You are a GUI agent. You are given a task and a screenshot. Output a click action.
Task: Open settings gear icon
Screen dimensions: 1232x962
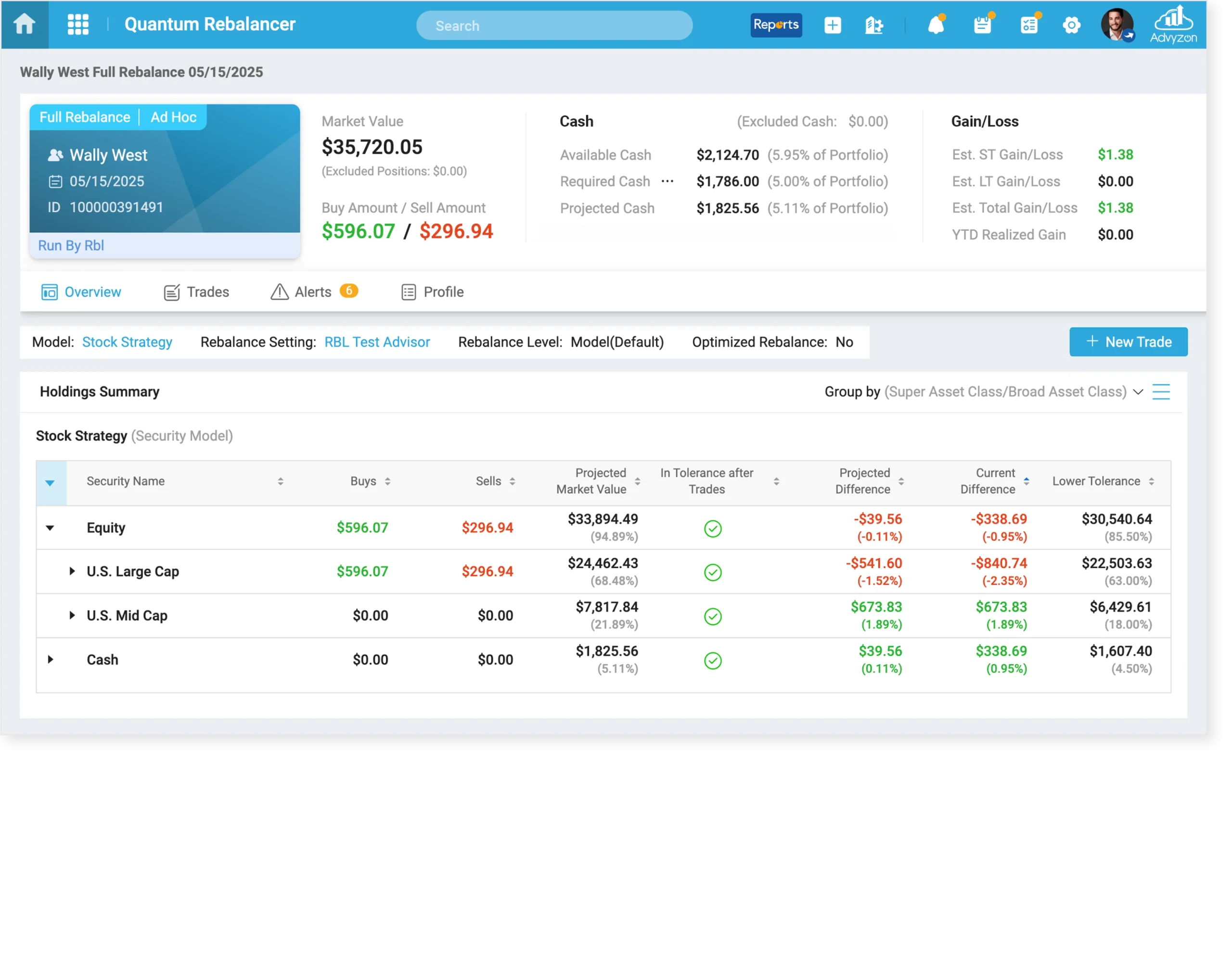1072,25
